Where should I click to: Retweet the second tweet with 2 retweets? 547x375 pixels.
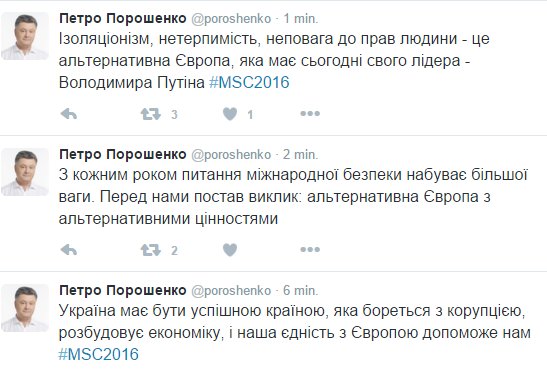pos(151,250)
